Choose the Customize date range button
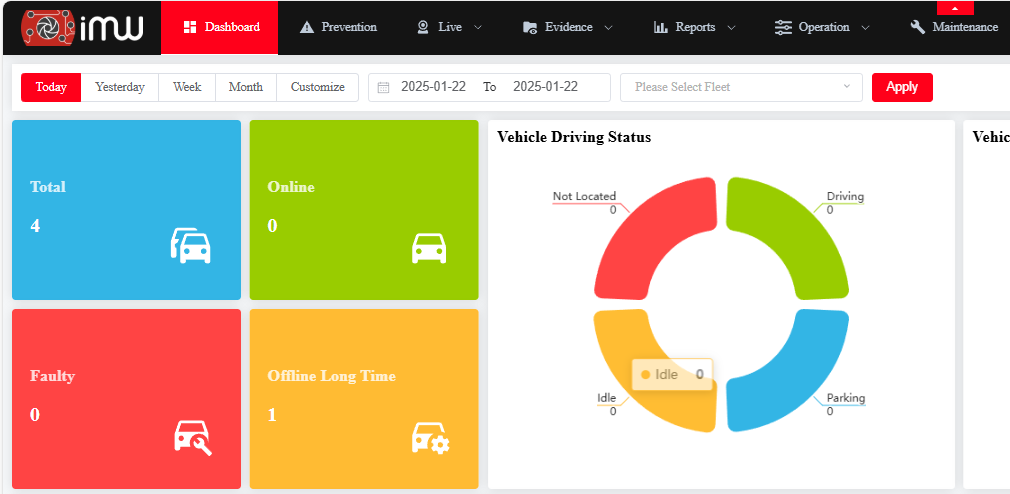 click(317, 87)
